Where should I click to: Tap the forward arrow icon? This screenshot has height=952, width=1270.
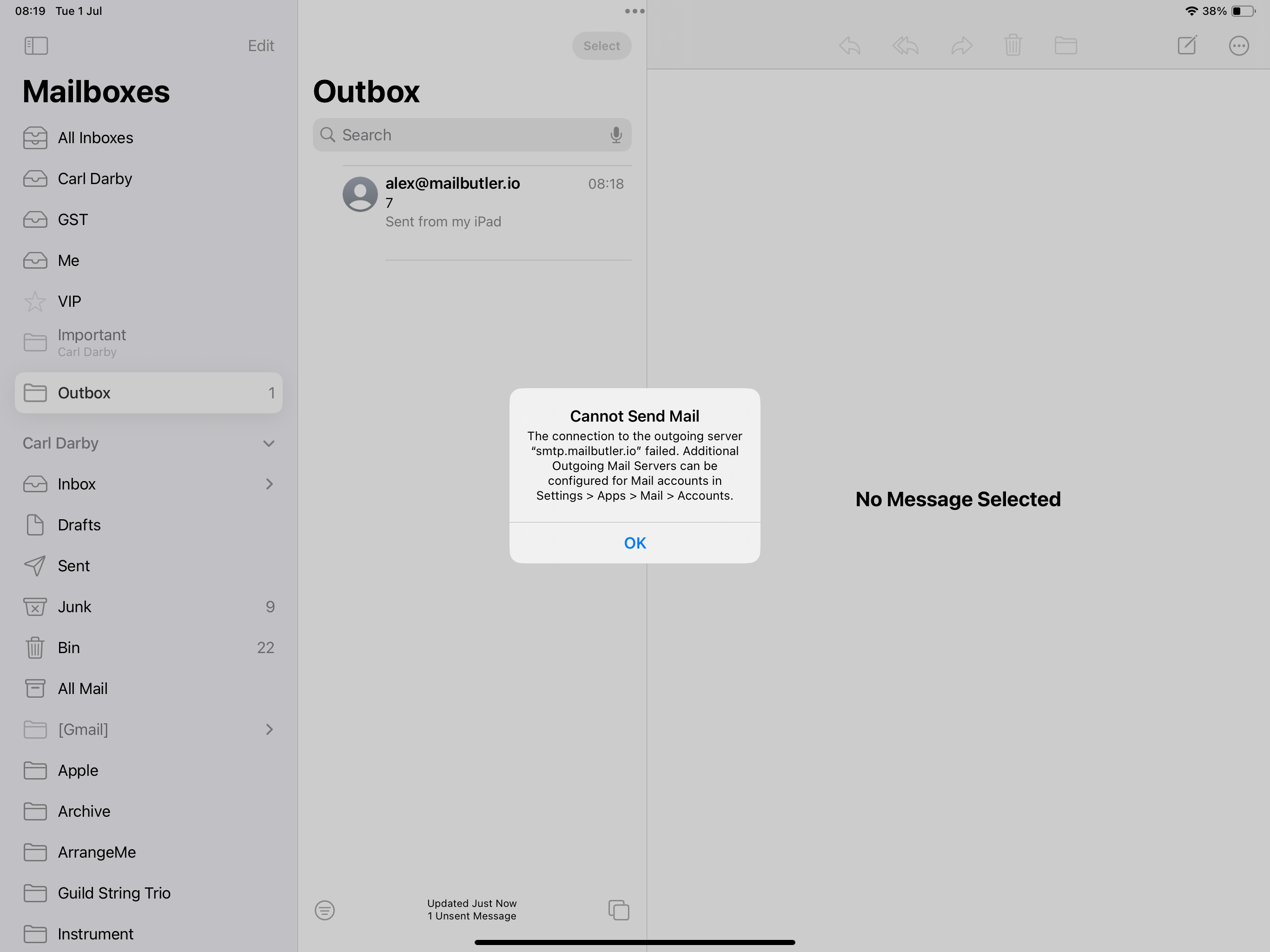(x=962, y=46)
